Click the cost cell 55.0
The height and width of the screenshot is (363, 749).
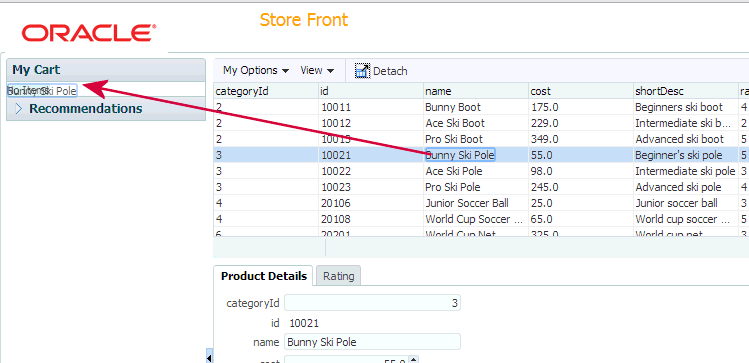(x=542, y=155)
